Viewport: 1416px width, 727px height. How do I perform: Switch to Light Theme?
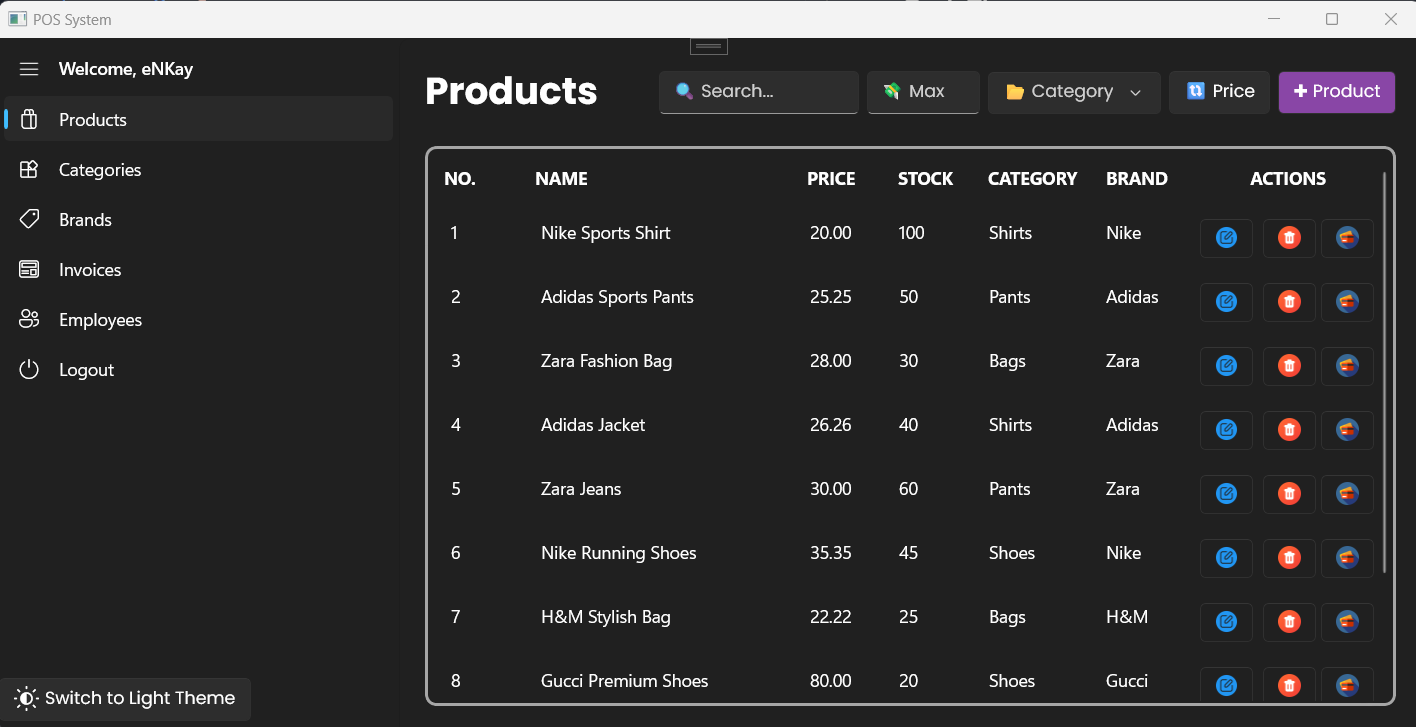[x=126, y=698]
